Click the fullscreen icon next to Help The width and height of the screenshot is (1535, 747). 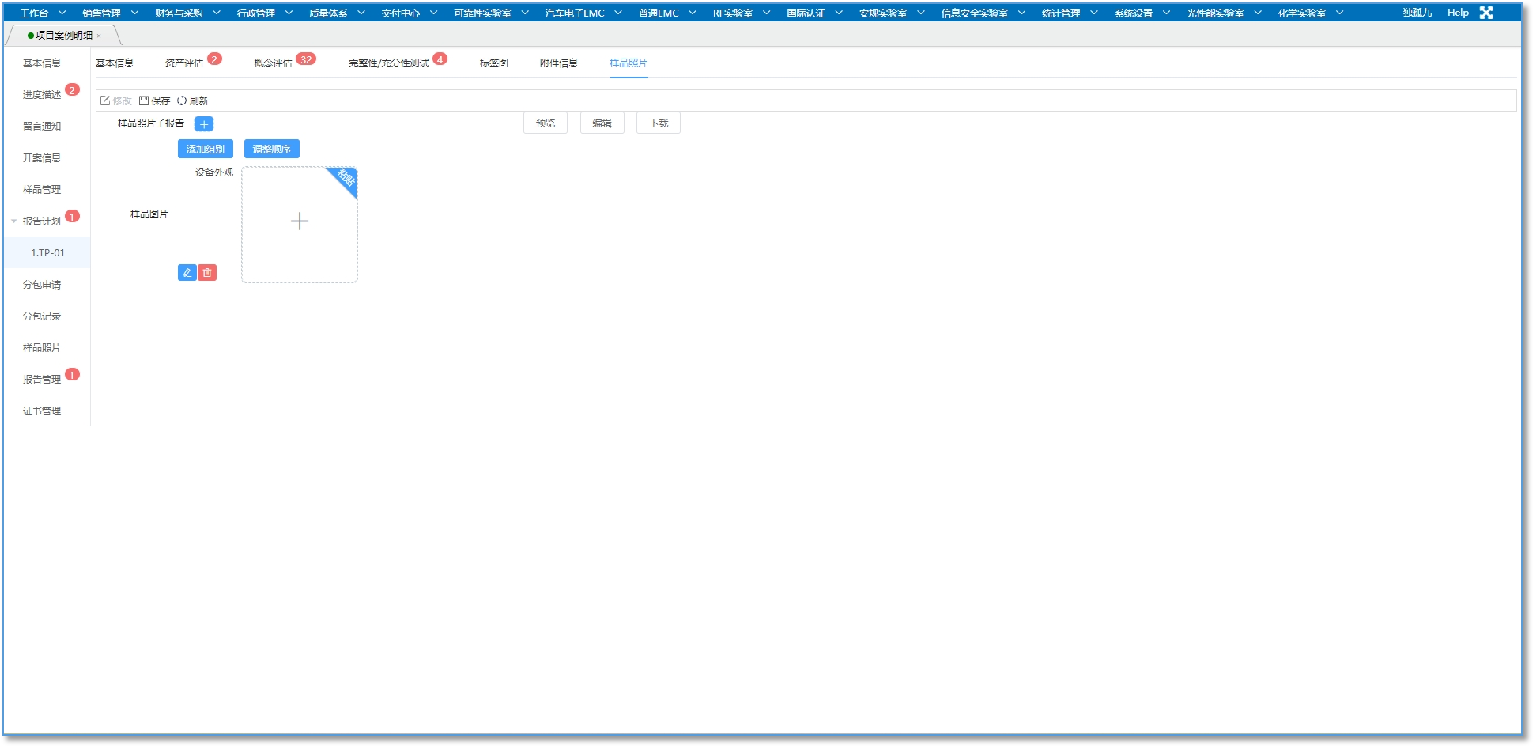click(x=1487, y=13)
